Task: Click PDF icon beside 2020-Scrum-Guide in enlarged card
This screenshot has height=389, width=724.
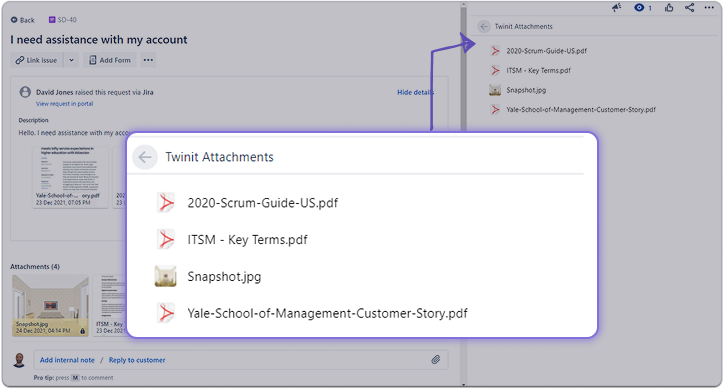Action: click(x=165, y=202)
